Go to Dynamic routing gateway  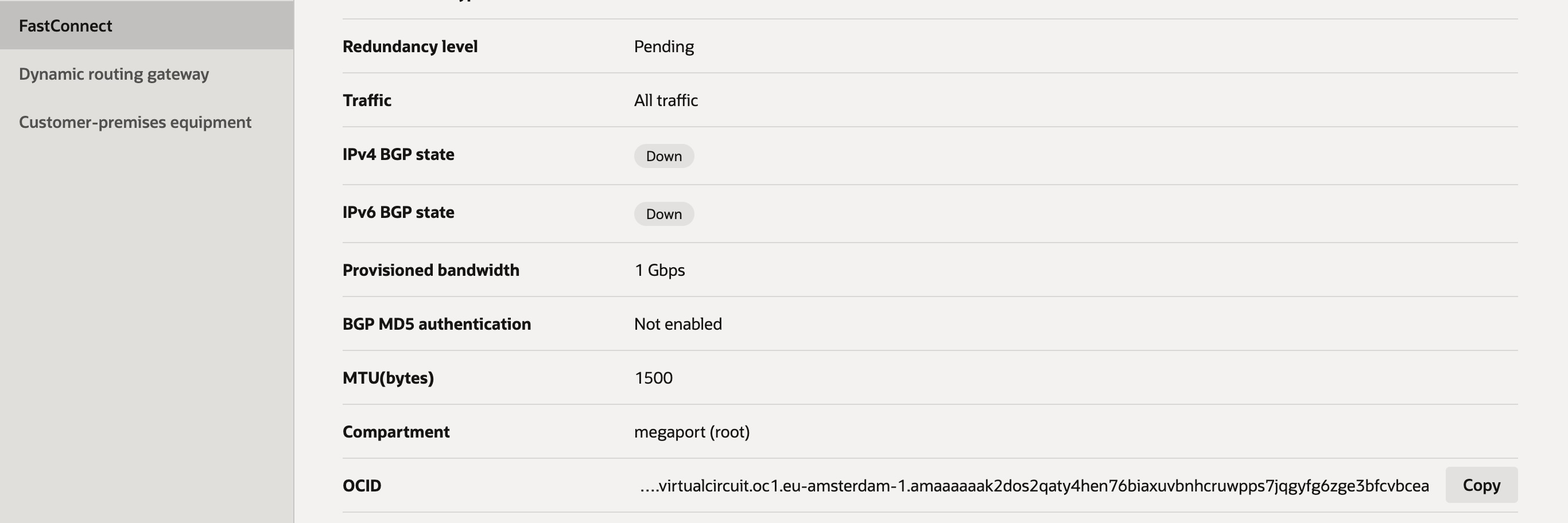pyautogui.click(x=114, y=74)
